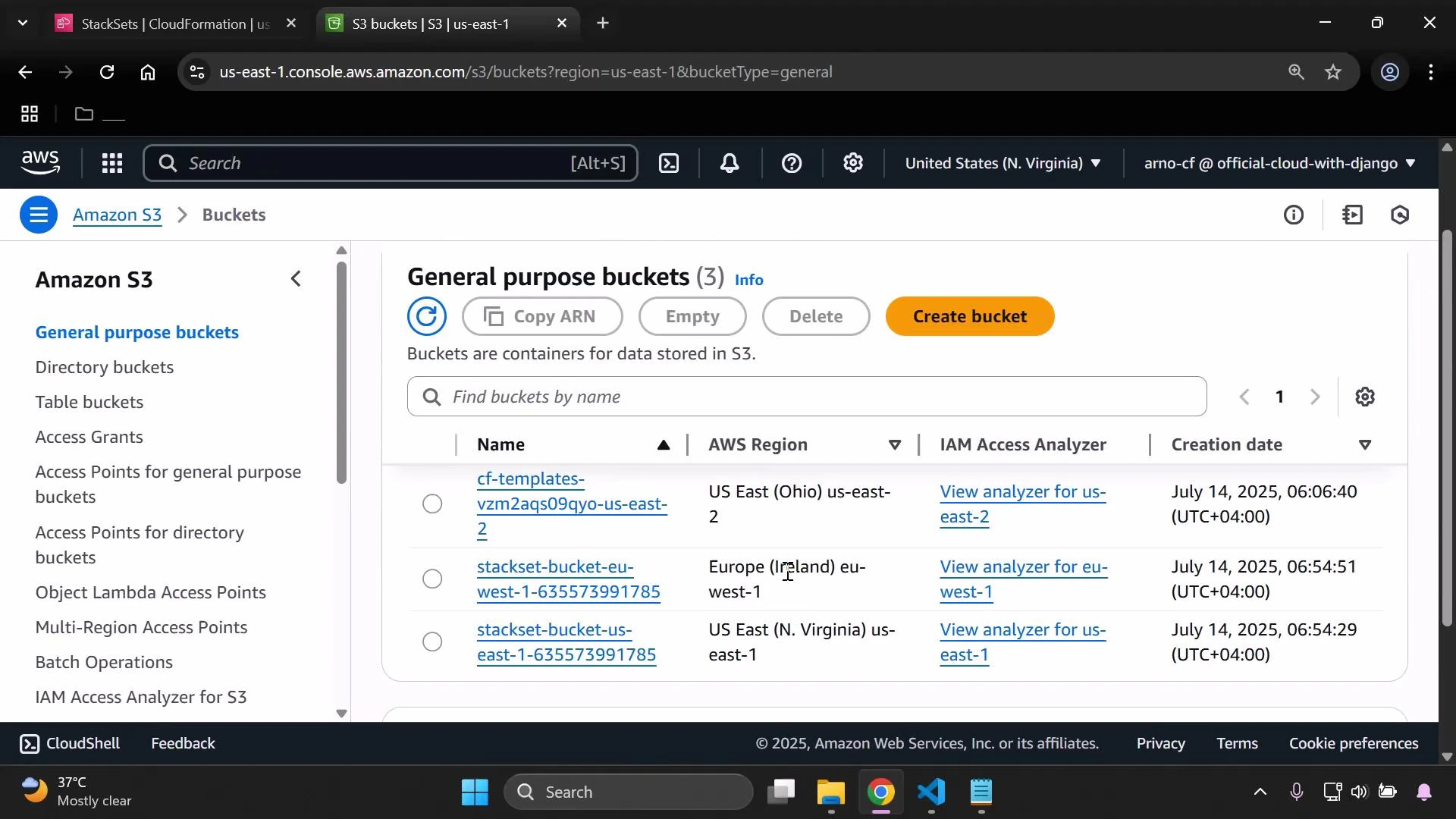
Task: Open the AWS Region column filter
Action: [x=895, y=444]
